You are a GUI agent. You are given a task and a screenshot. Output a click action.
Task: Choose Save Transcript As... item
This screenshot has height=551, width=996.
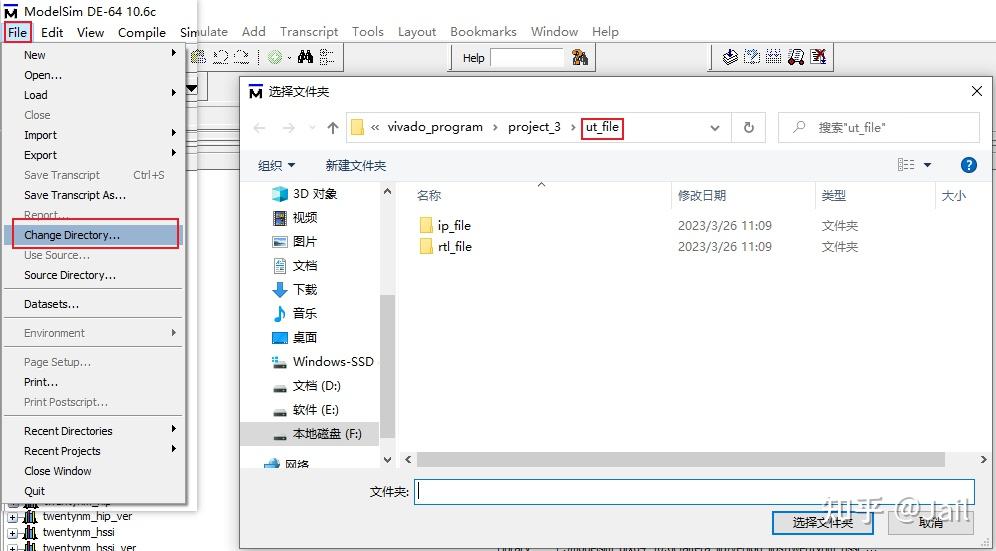[94, 195]
